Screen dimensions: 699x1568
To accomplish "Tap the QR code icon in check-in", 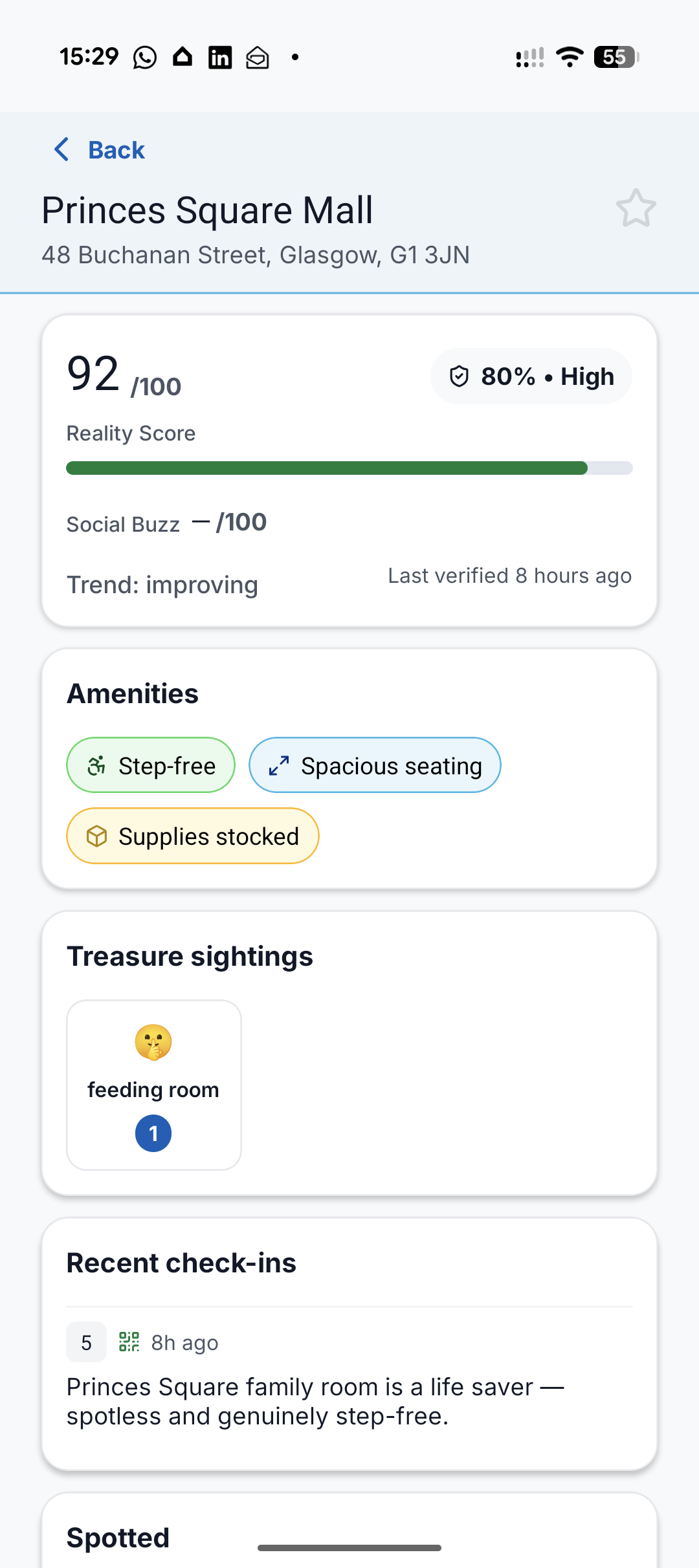I will point(129,1342).
